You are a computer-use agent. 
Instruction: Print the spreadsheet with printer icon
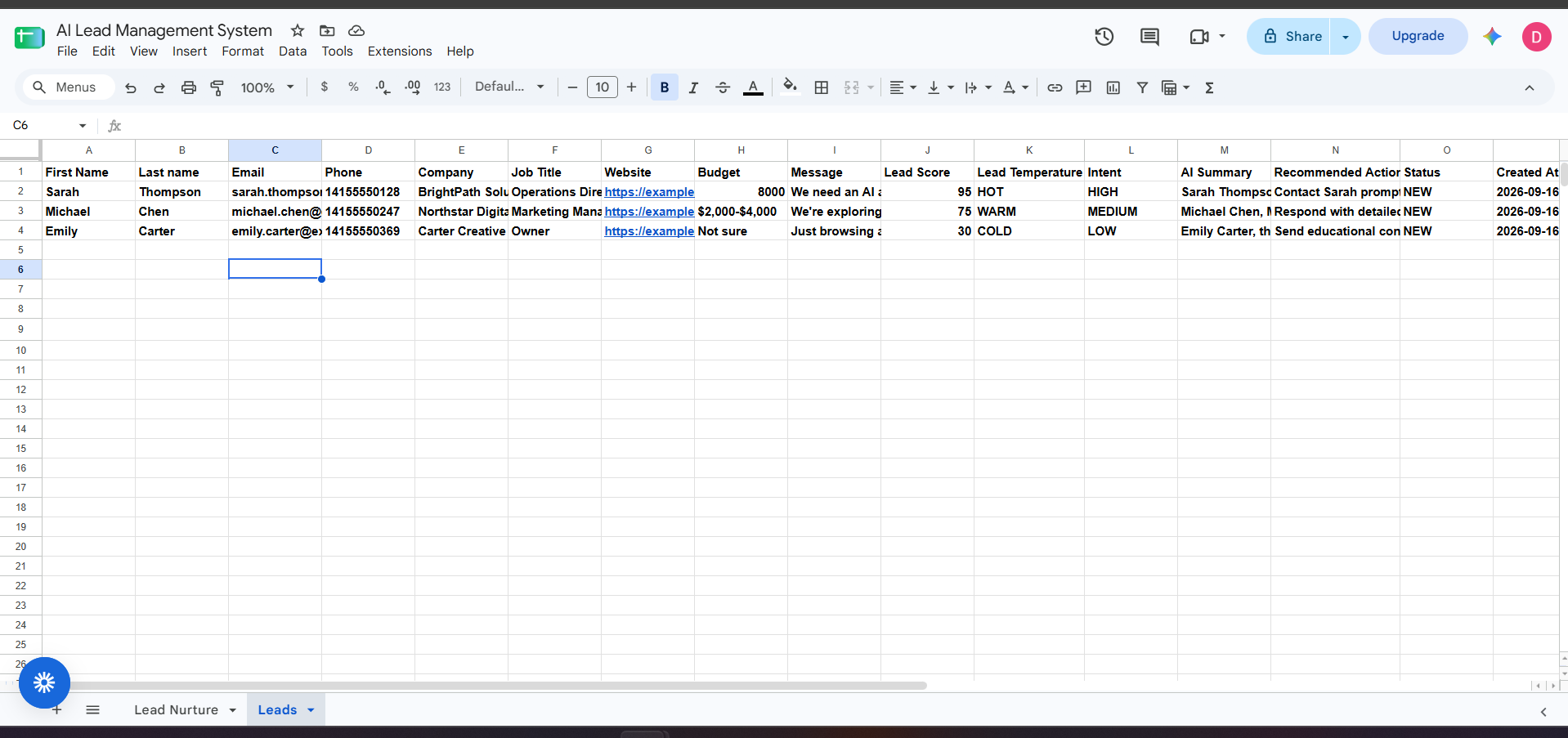point(189,87)
